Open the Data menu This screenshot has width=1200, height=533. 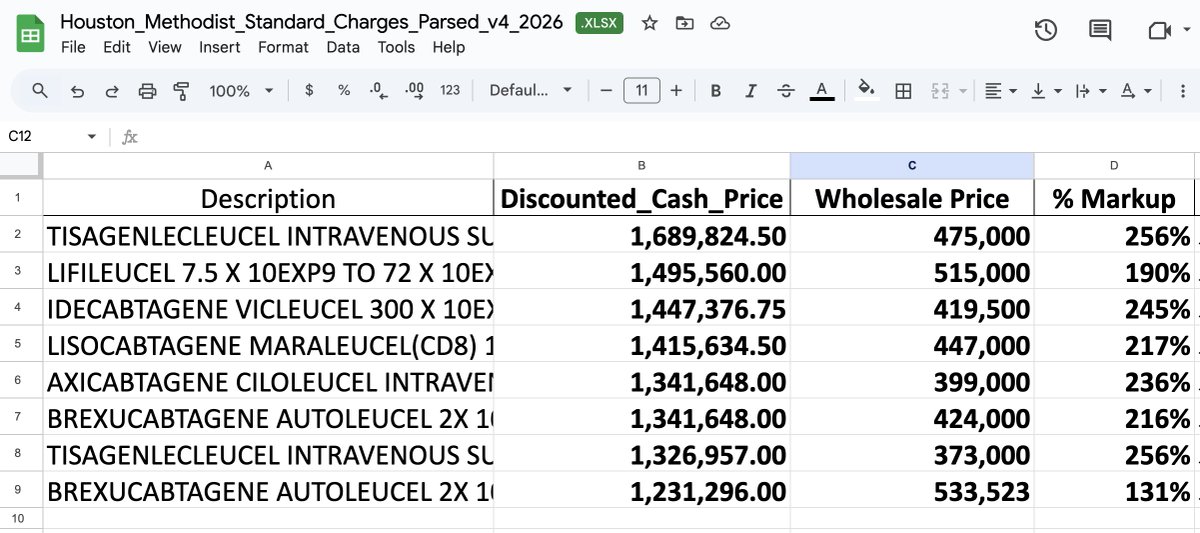tap(343, 47)
